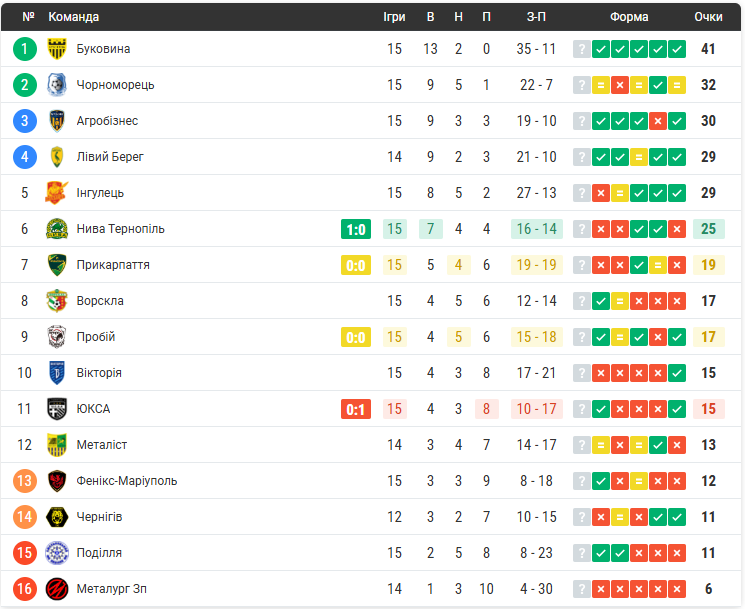Click the Чорноморець team crest
The image size is (745, 609).
coord(57,85)
